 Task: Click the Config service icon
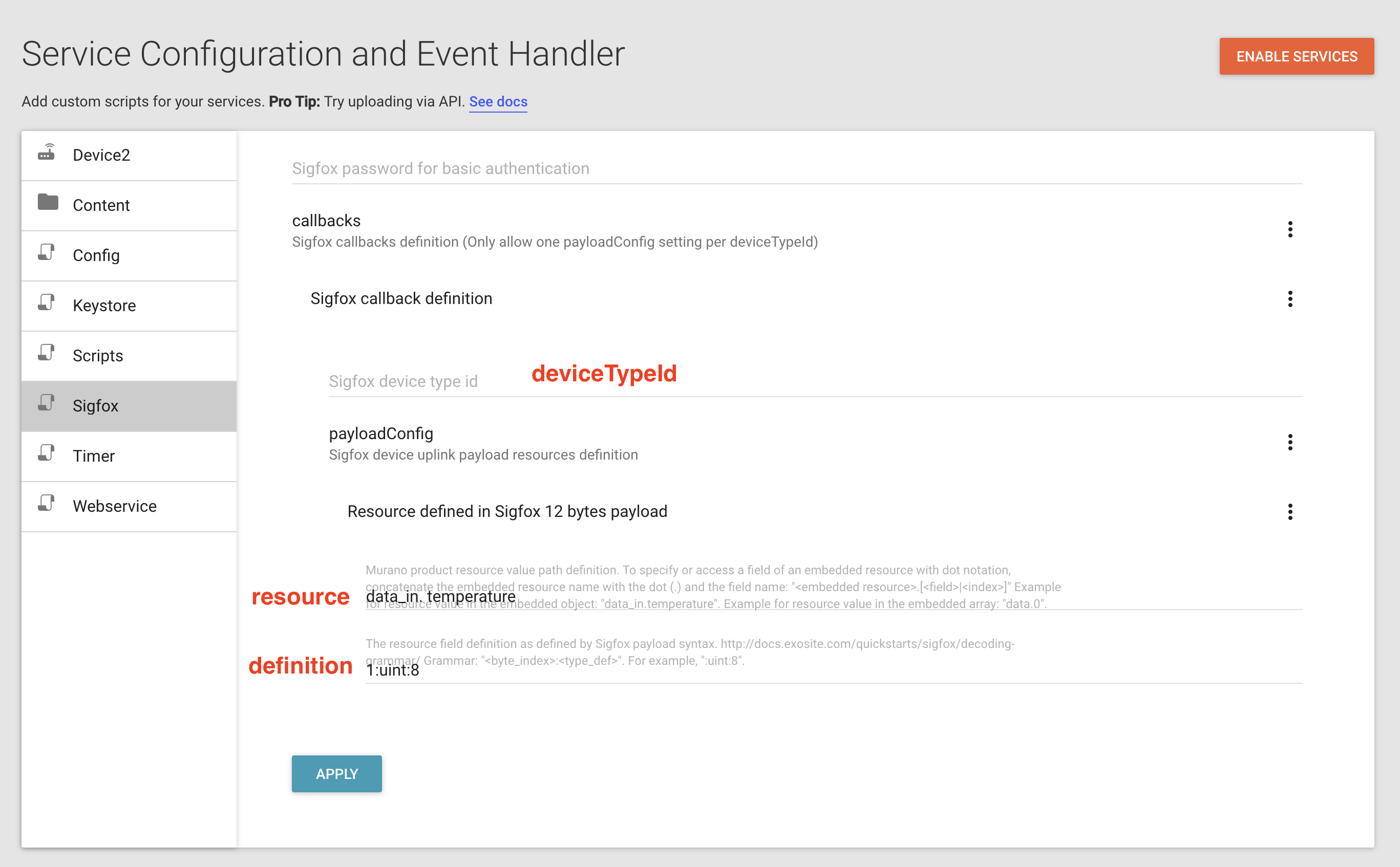tap(47, 252)
